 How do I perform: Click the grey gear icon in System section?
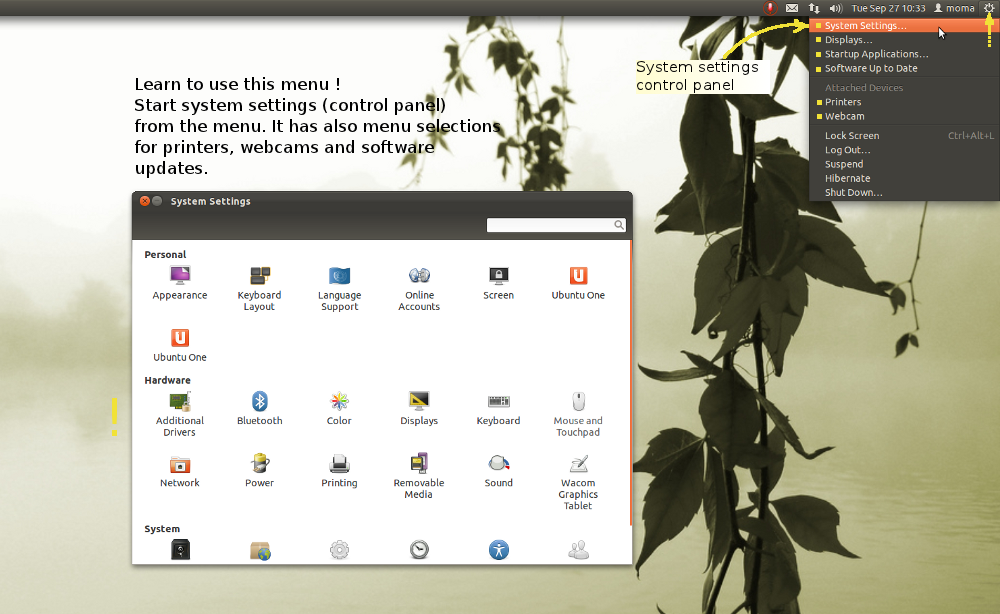pos(339,550)
